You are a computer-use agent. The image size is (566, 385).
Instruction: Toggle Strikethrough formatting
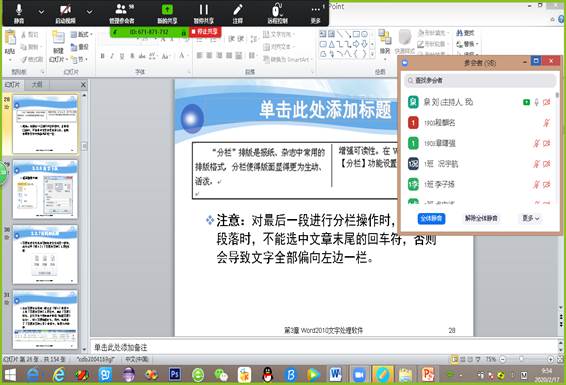coord(142,56)
